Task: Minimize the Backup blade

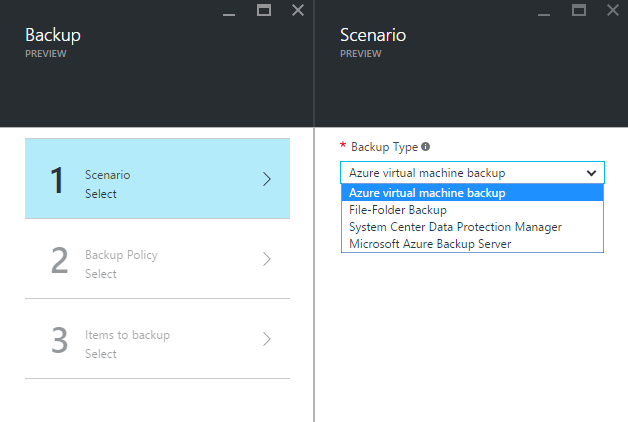Action: [229, 14]
